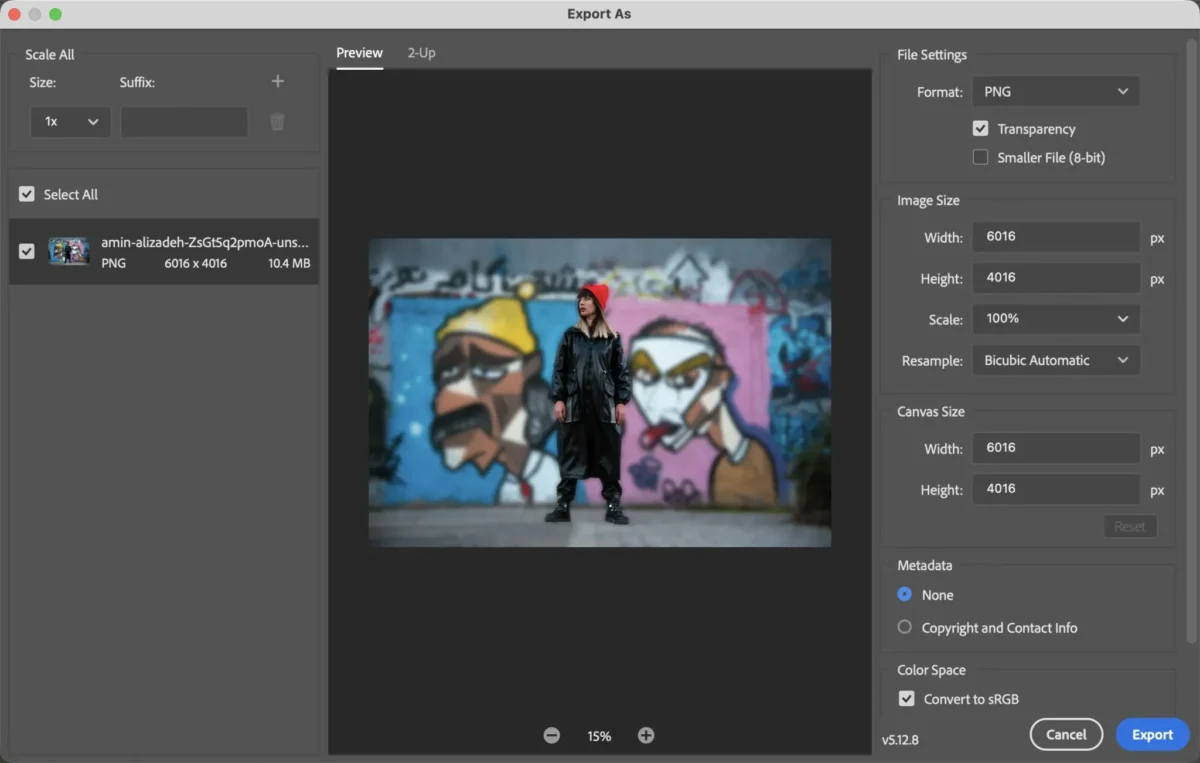Zoom out preview with minus icon
This screenshot has width=1200, height=763.
[x=552, y=736]
